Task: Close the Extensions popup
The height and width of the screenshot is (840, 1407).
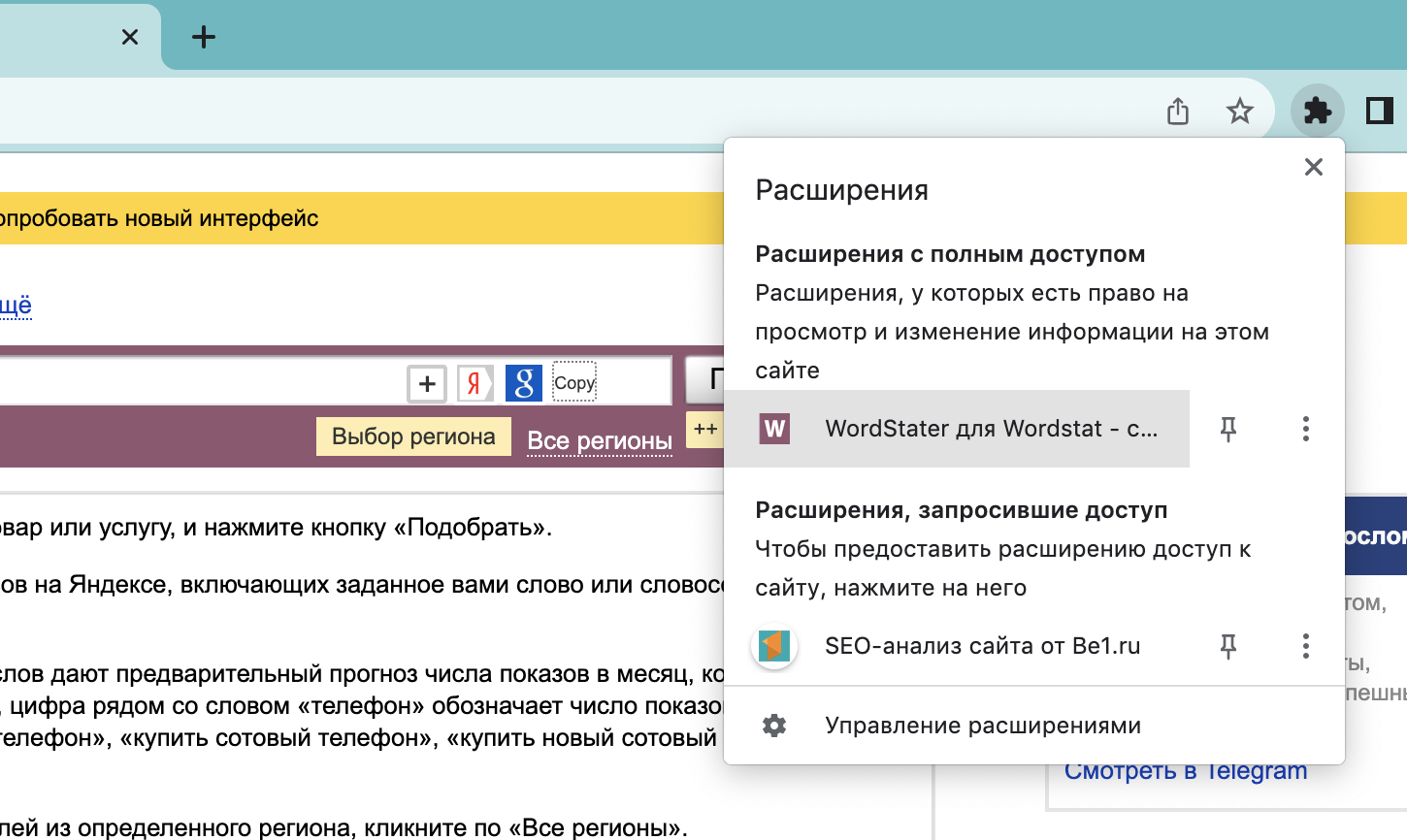Action: tap(1314, 167)
